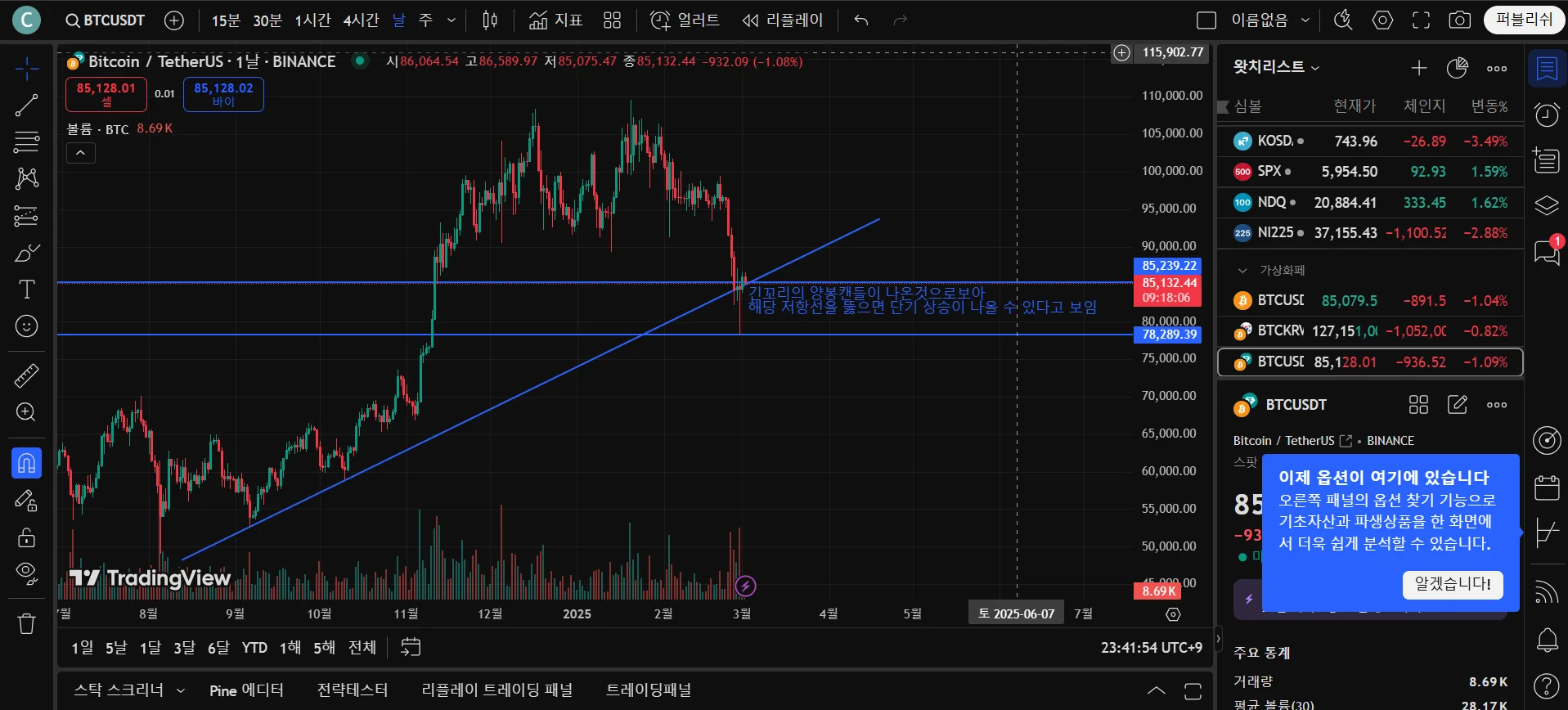1568x710 pixels.
Task: Select the SPX watchlist row
Action: (x=1370, y=172)
